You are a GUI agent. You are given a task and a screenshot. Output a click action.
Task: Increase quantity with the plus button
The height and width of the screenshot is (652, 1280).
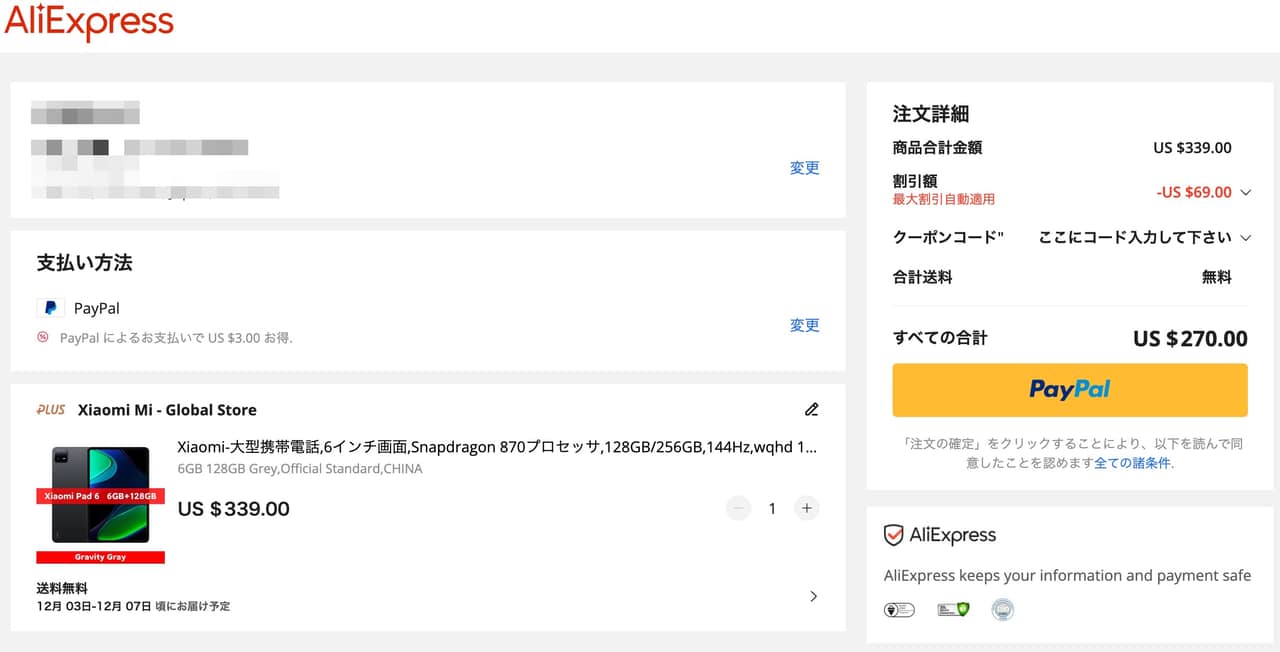tap(806, 508)
